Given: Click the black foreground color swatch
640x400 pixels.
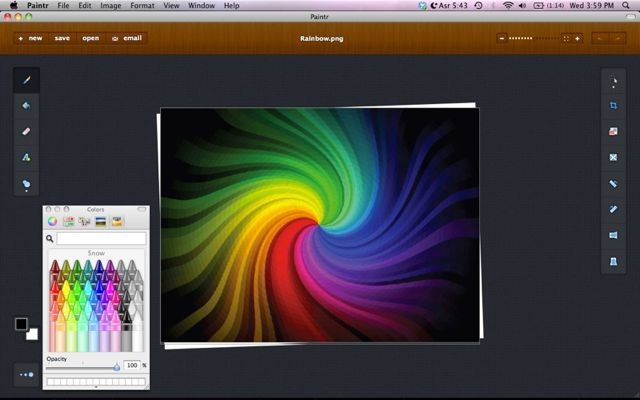Looking at the screenshot, I should point(21,323).
